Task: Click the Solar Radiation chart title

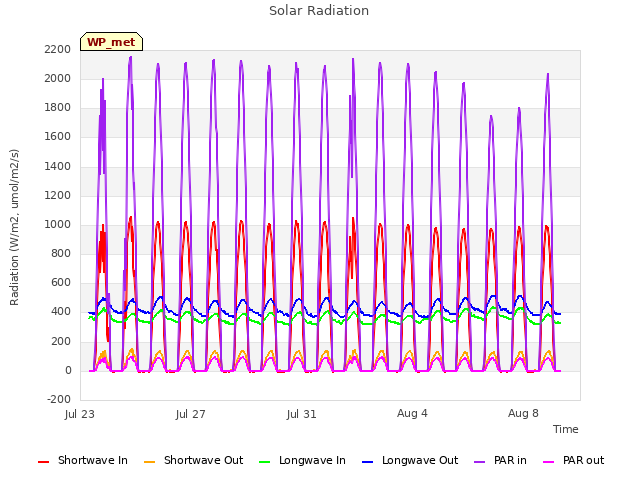Action: click(319, 11)
